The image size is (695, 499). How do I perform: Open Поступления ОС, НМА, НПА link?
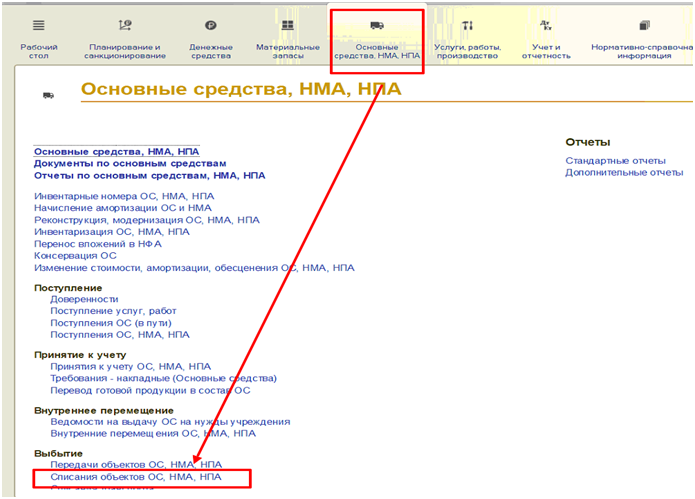120,335
